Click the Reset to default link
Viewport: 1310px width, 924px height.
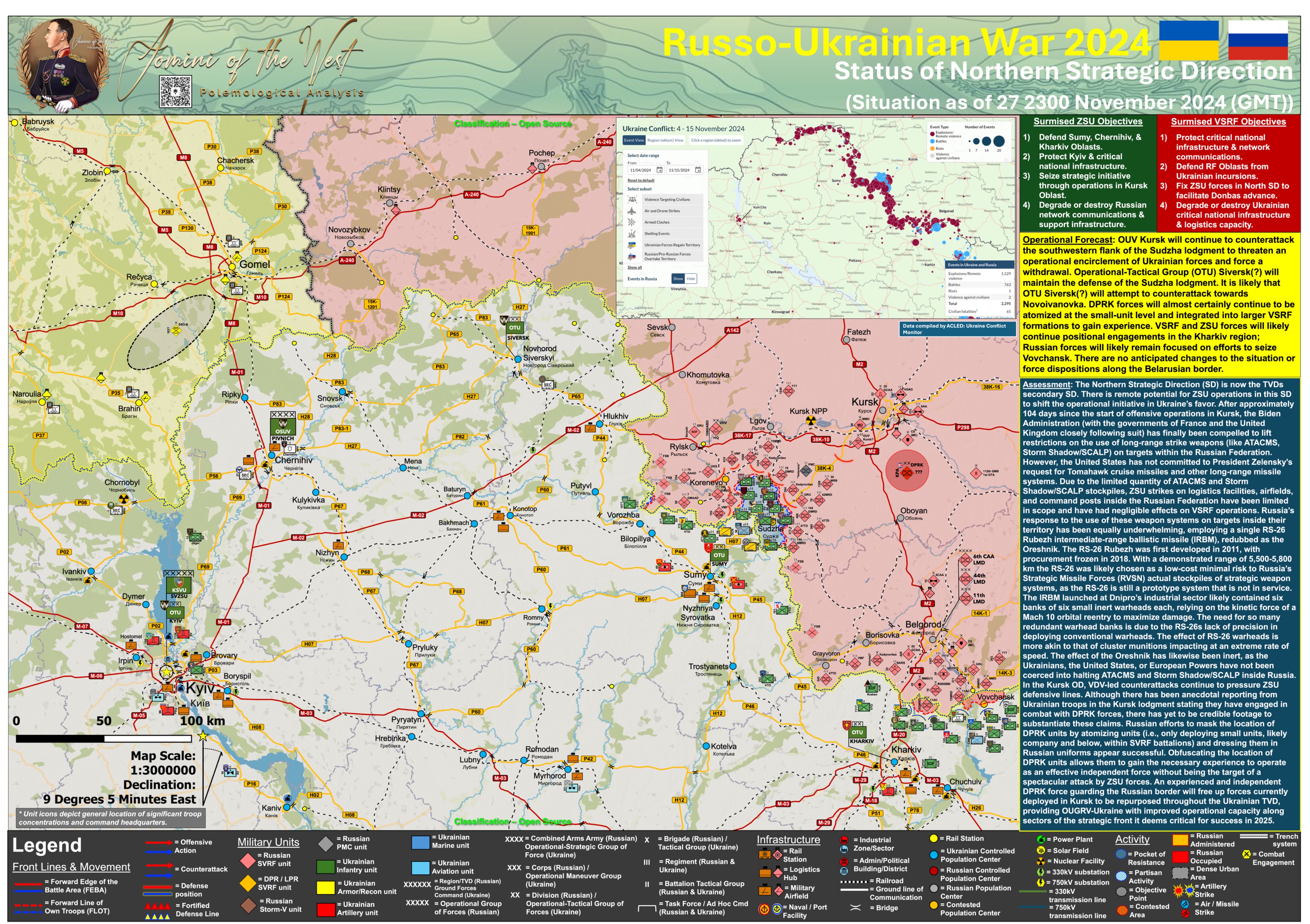(641, 180)
